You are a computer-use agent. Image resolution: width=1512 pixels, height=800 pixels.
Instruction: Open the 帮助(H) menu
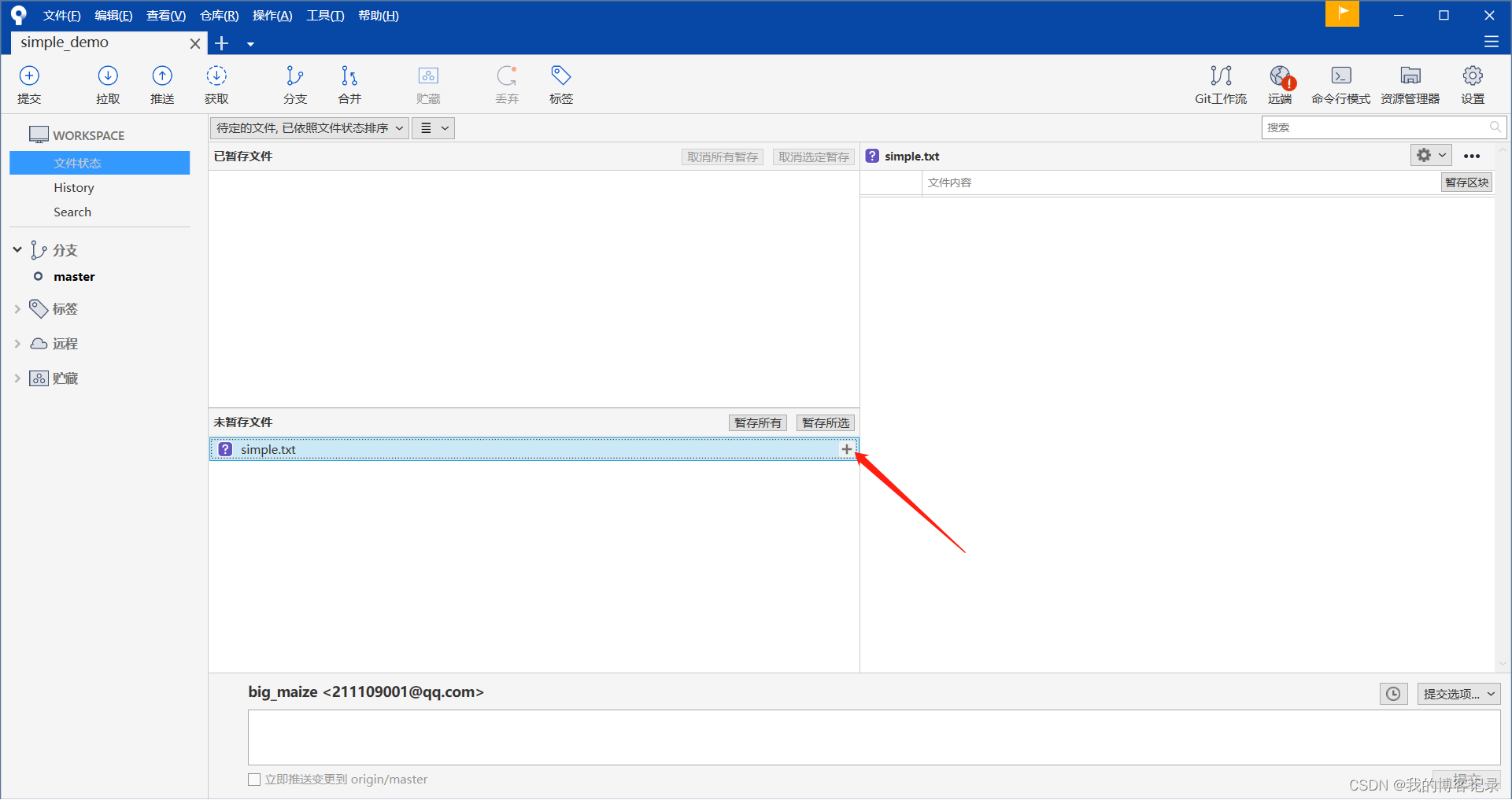click(378, 16)
